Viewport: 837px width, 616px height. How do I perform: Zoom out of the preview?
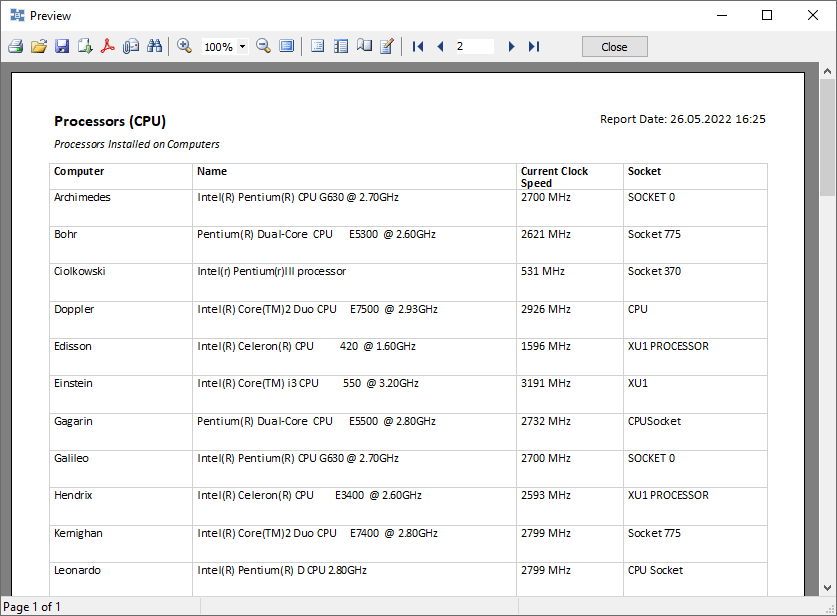pos(263,46)
